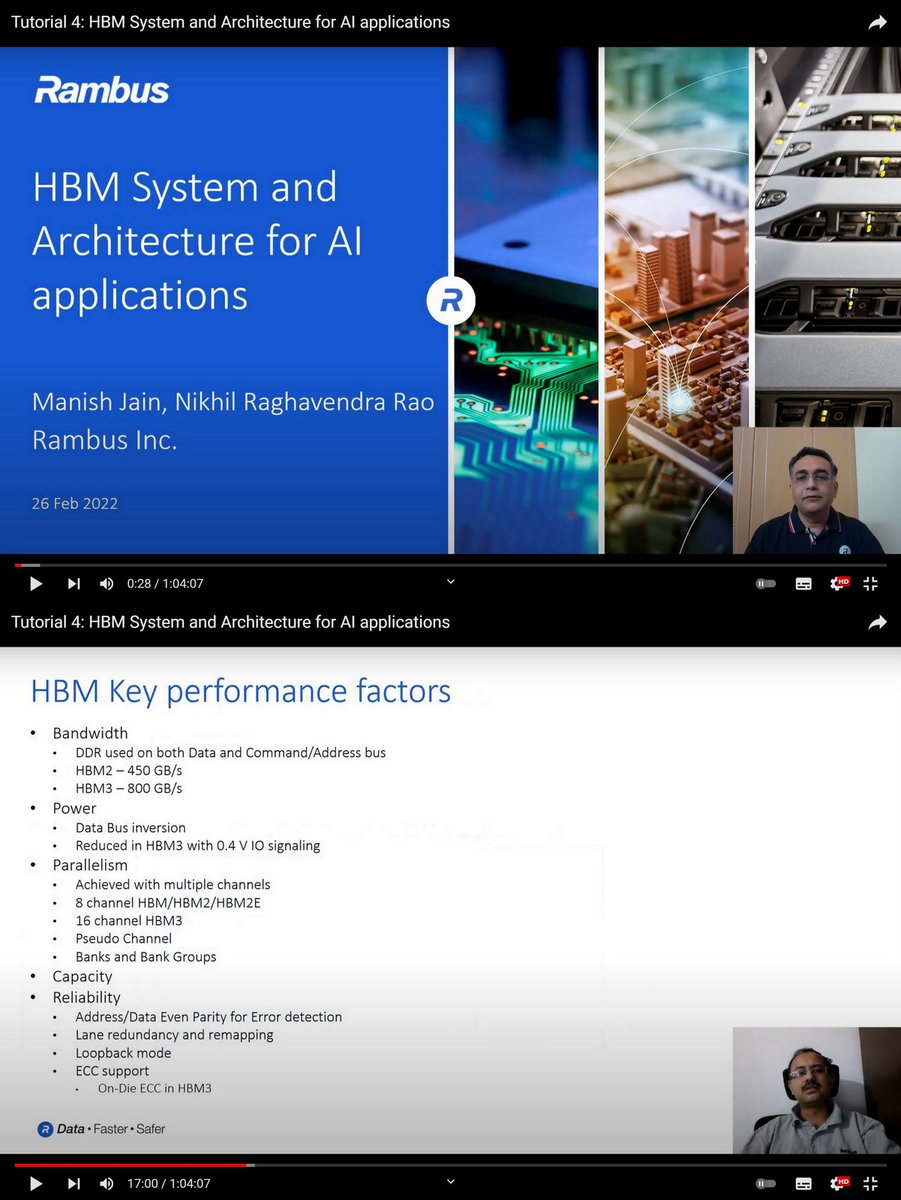Click the '26 Feb 2022' date text

75,503
